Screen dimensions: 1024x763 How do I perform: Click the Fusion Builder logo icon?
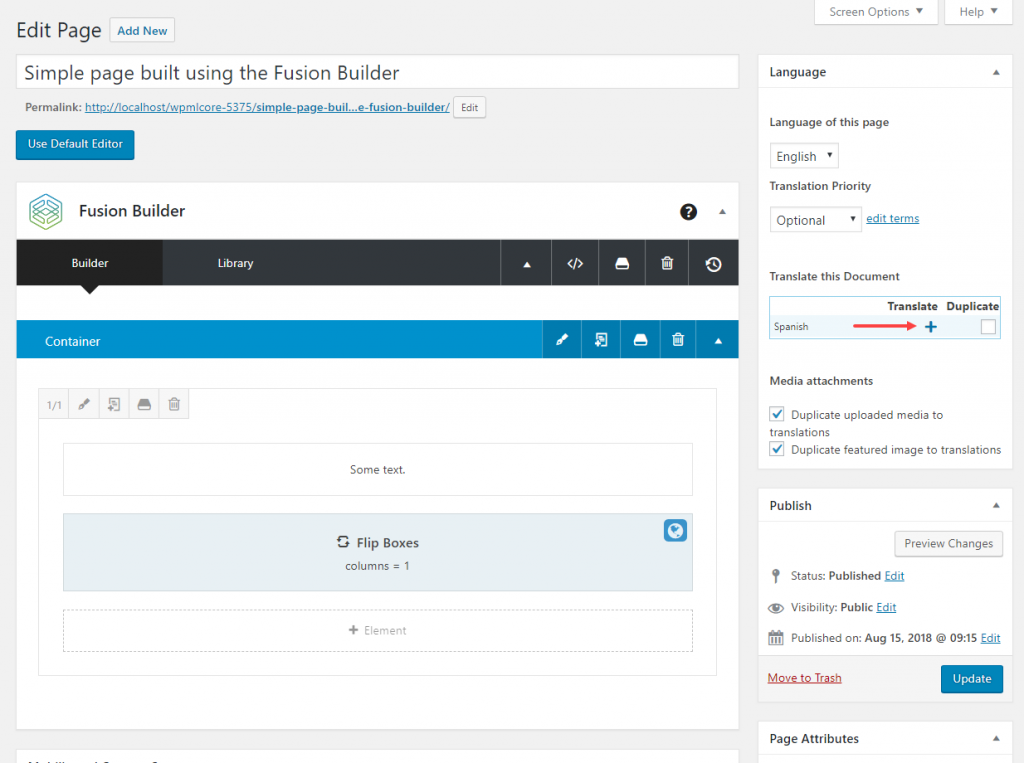(x=46, y=212)
